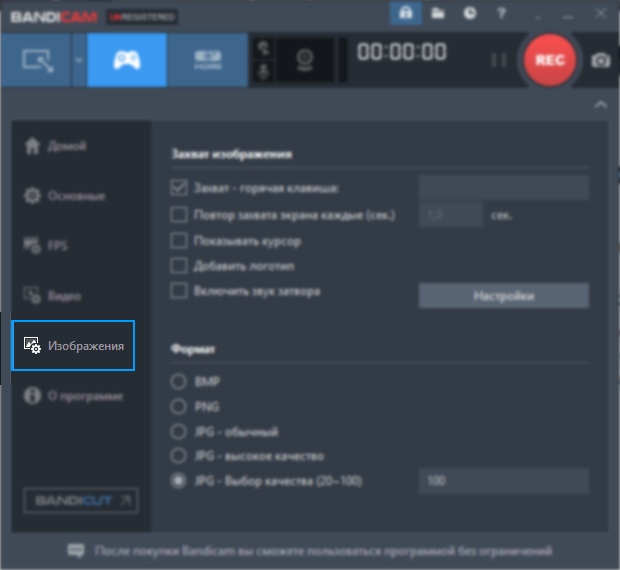The width and height of the screenshot is (620, 570).
Task: Toggle the microphone icon
Action: click(263, 72)
